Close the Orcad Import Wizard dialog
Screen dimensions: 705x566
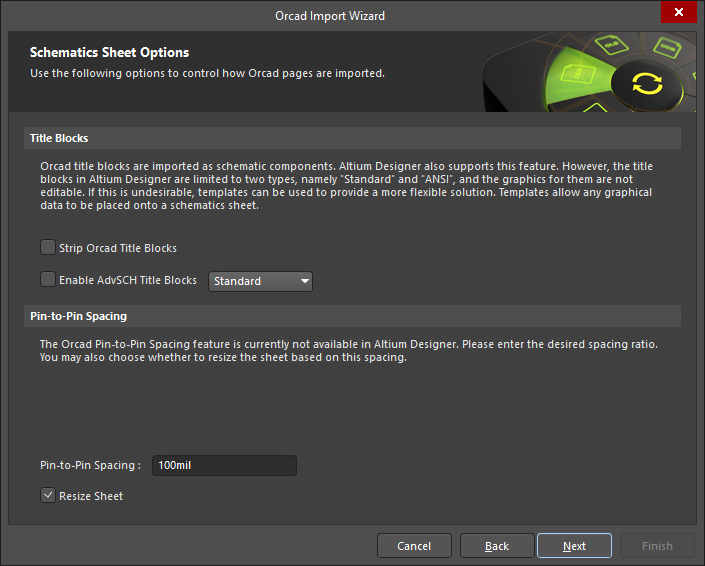pos(678,12)
